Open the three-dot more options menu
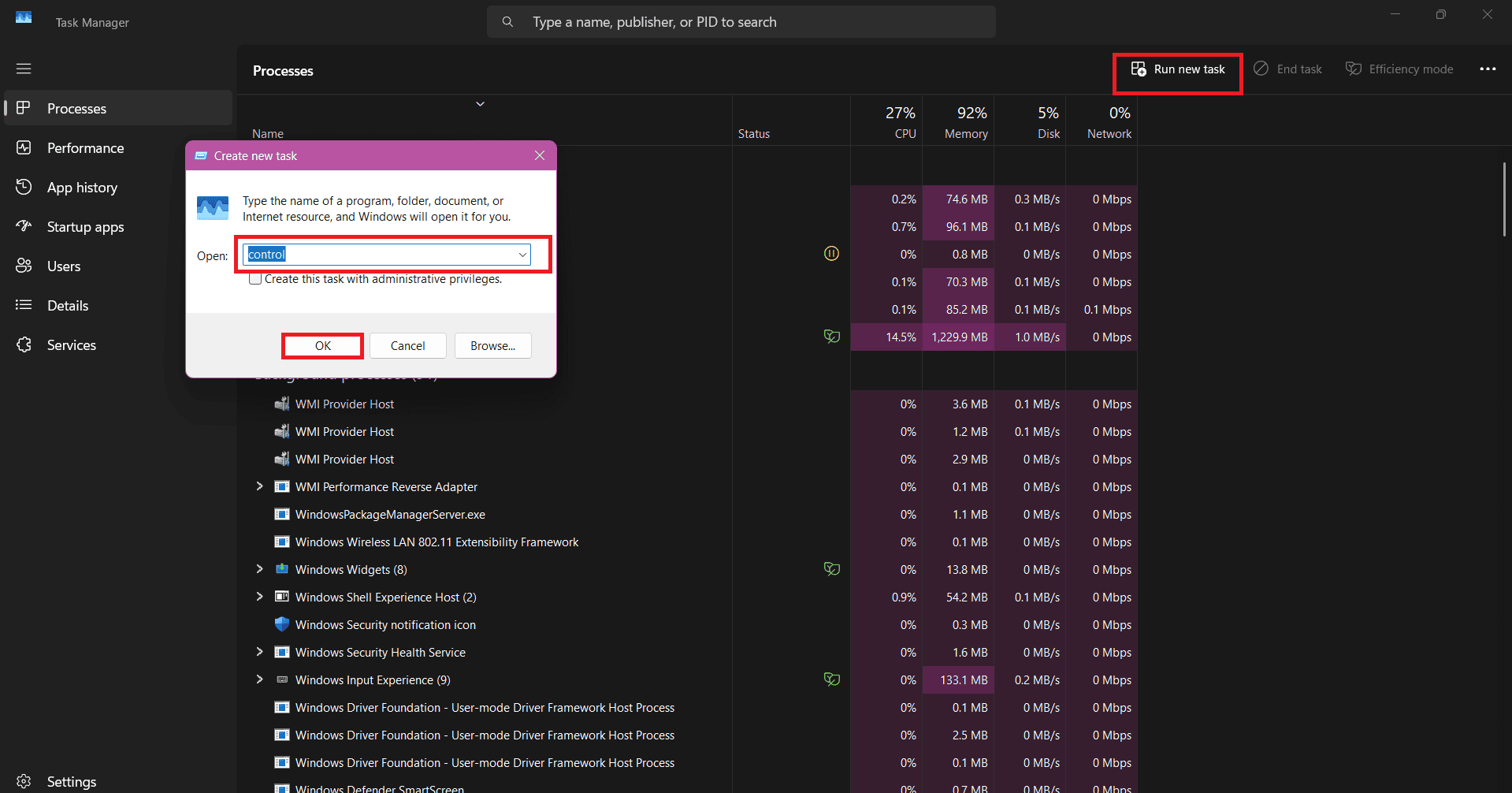 coord(1488,69)
